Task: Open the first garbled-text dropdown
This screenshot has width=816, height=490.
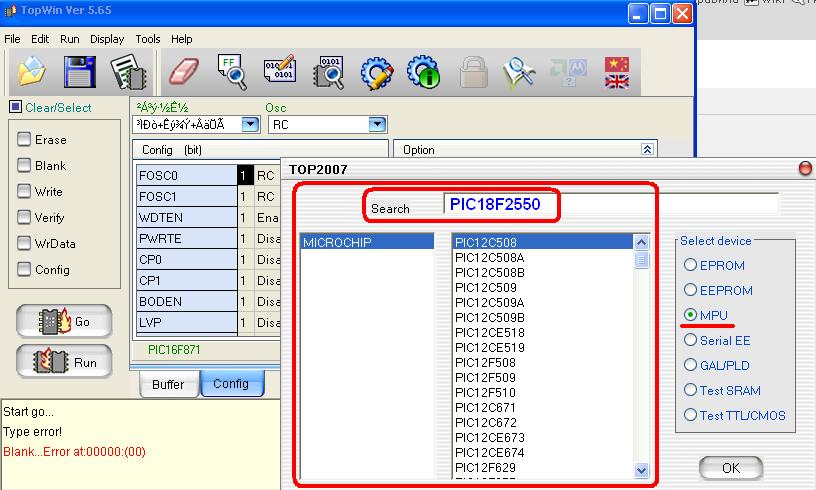Action: [250, 124]
